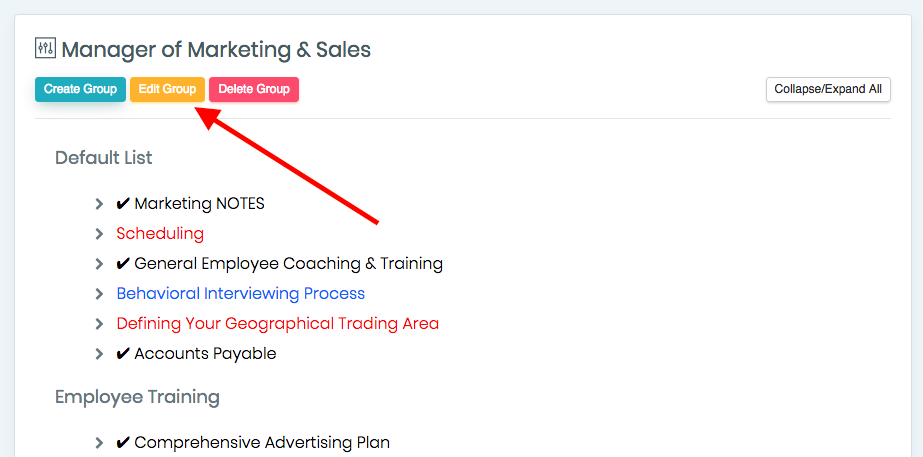This screenshot has width=923, height=457.
Task: Click the Default List heading
Action: click(104, 158)
